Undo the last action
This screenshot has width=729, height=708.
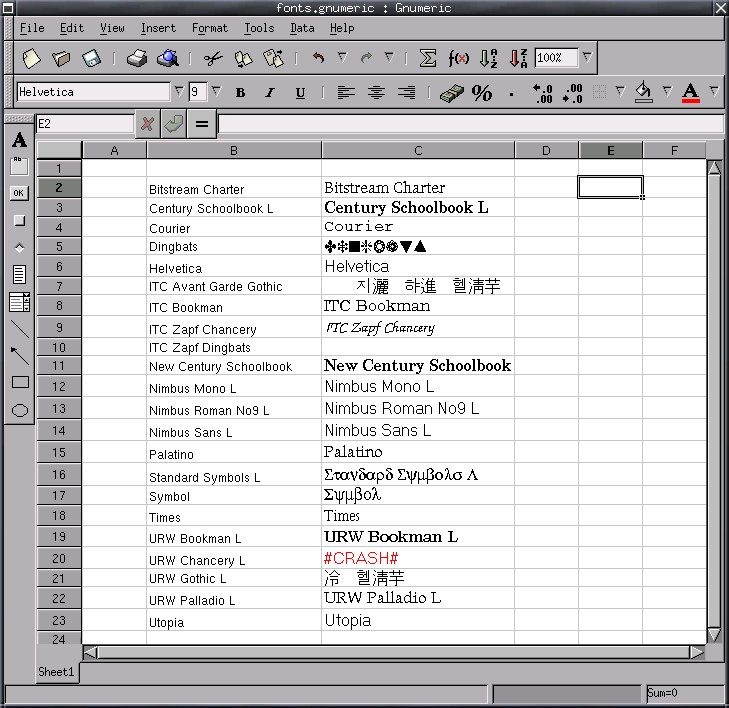318,58
